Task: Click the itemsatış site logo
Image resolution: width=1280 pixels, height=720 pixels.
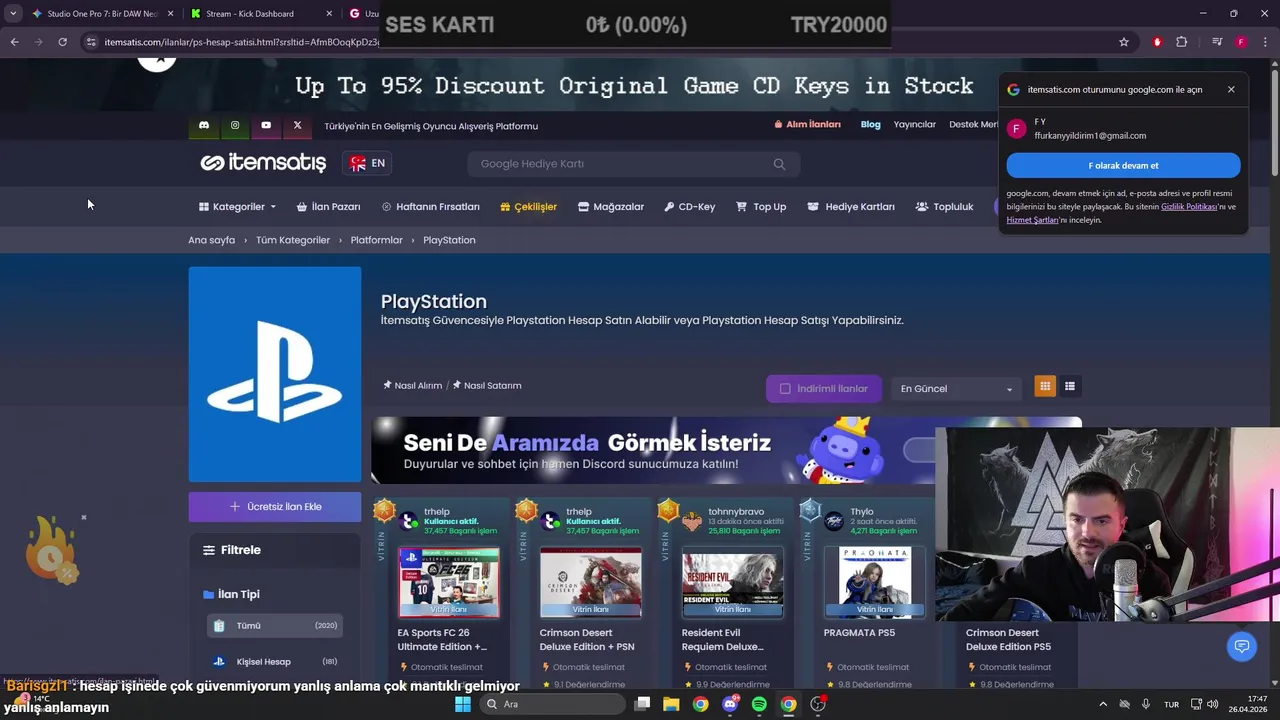Action: [263, 163]
